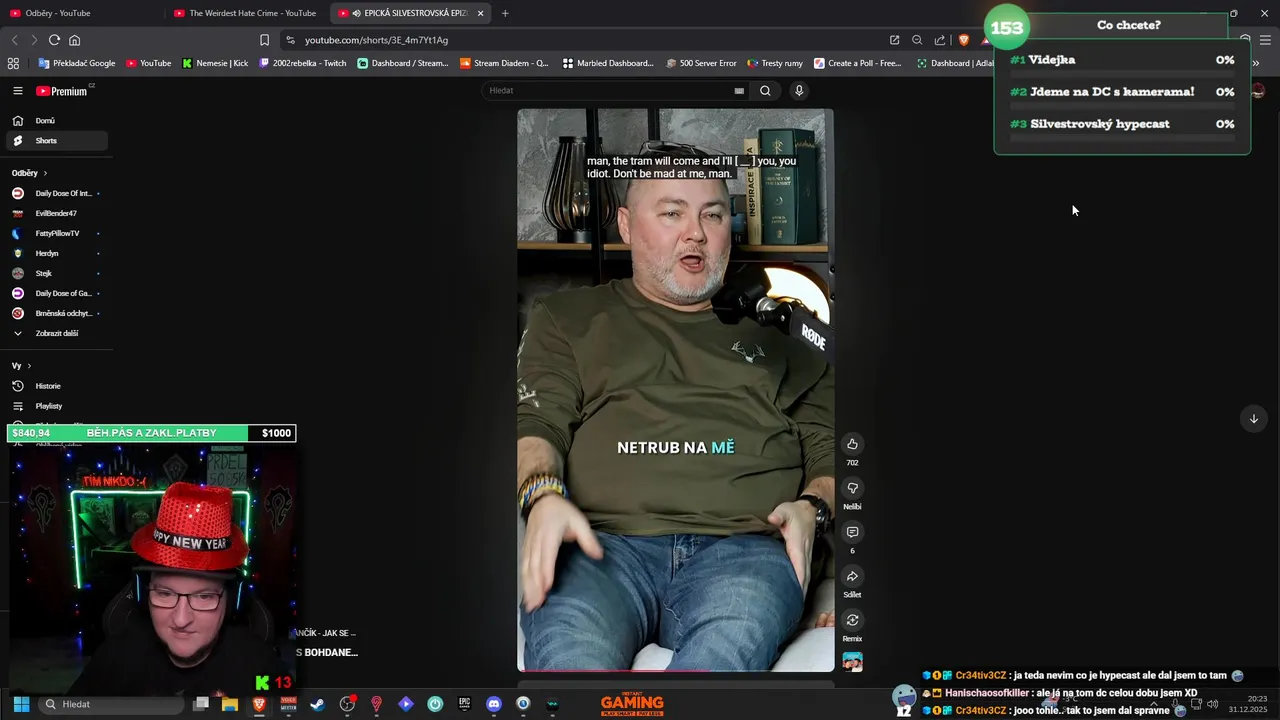Open Playlisty in the sidebar
Screen dimensions: 1280x720
[48, 406]
